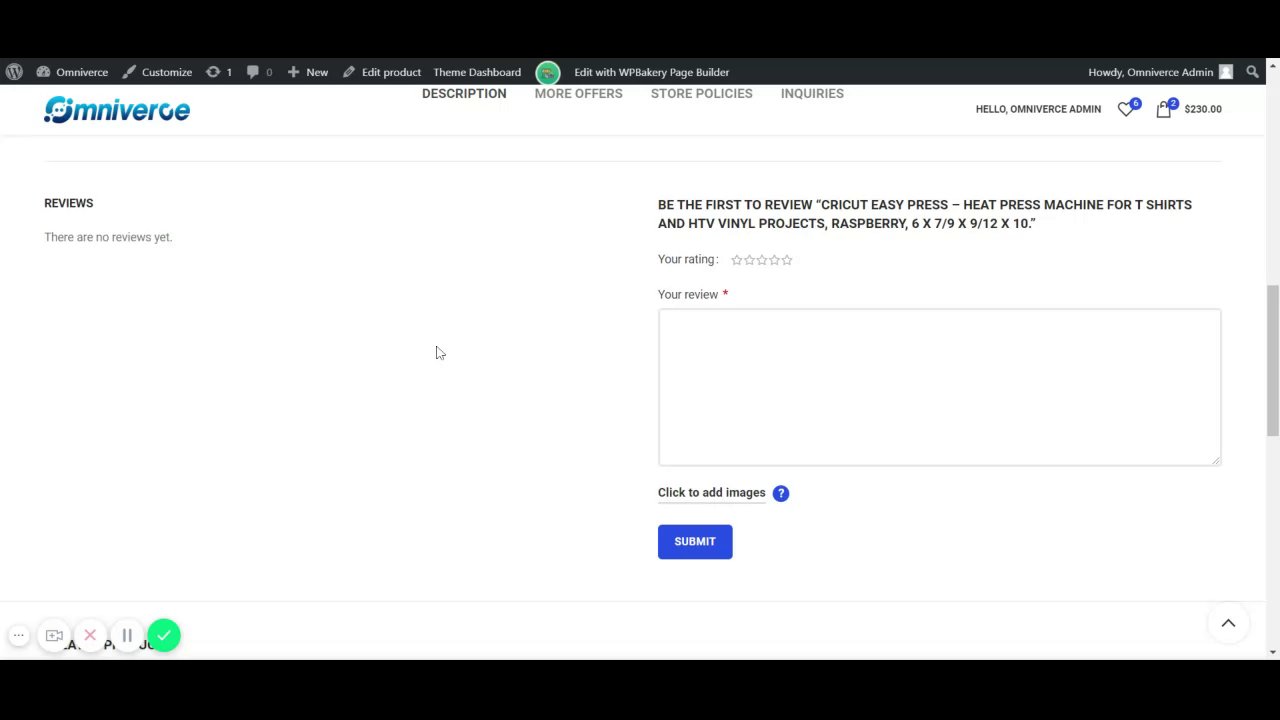
Task: Click the scrollbar down arrow
Action: tap(1272, 652)
